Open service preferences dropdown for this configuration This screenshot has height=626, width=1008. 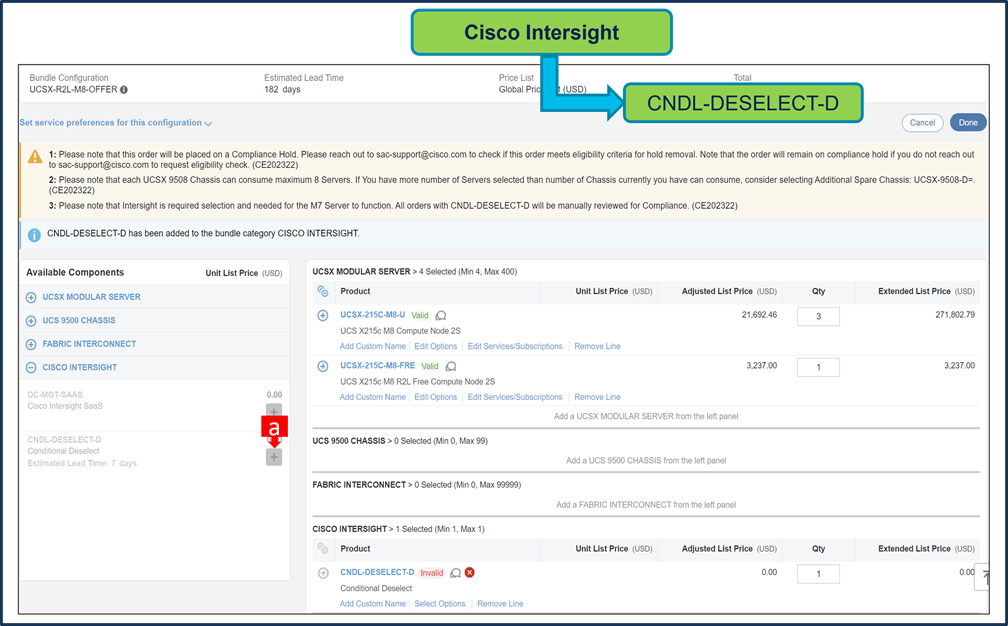click(116, 123)
